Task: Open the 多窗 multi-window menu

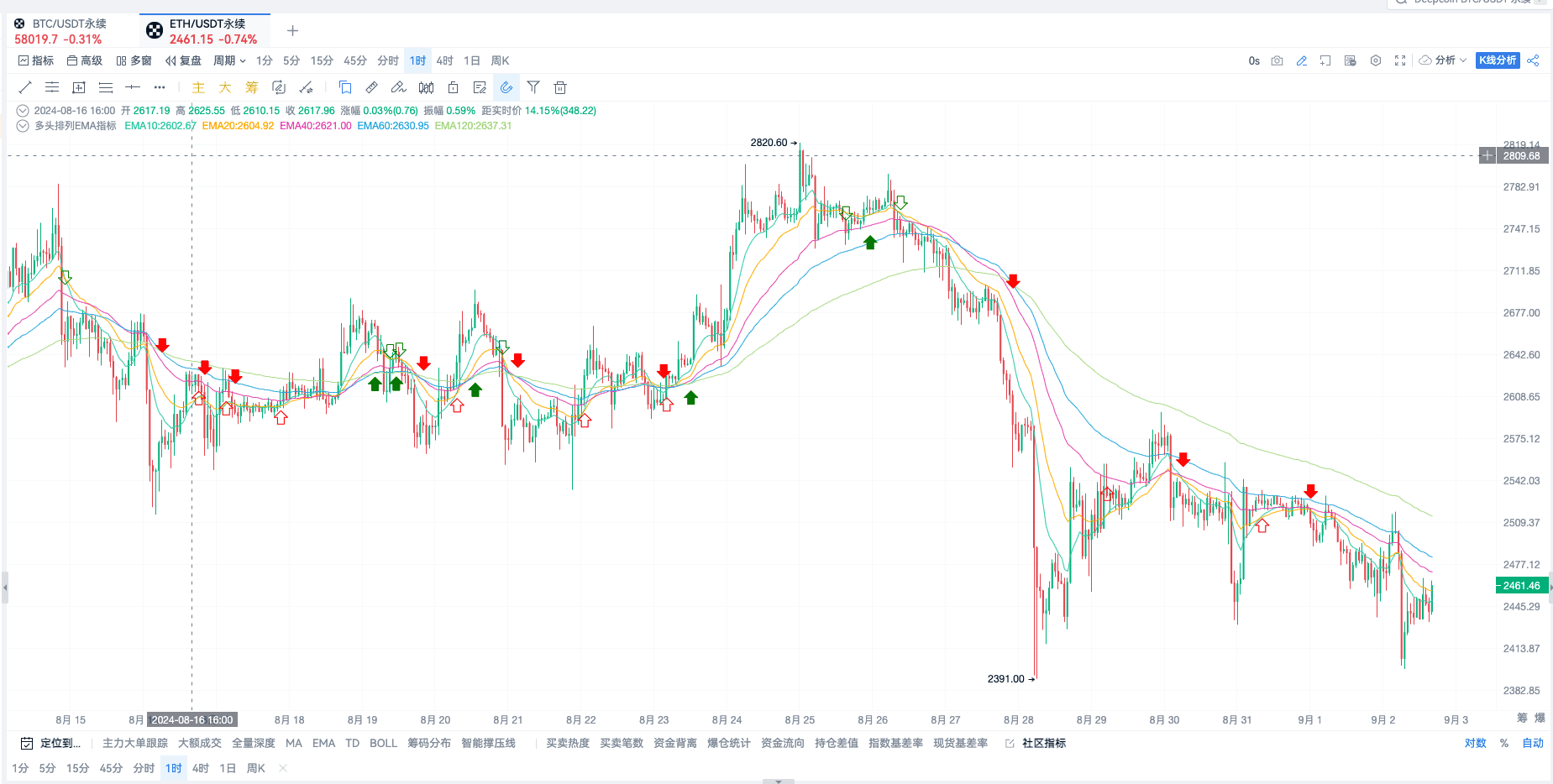Action: click(x=134, y=60)
